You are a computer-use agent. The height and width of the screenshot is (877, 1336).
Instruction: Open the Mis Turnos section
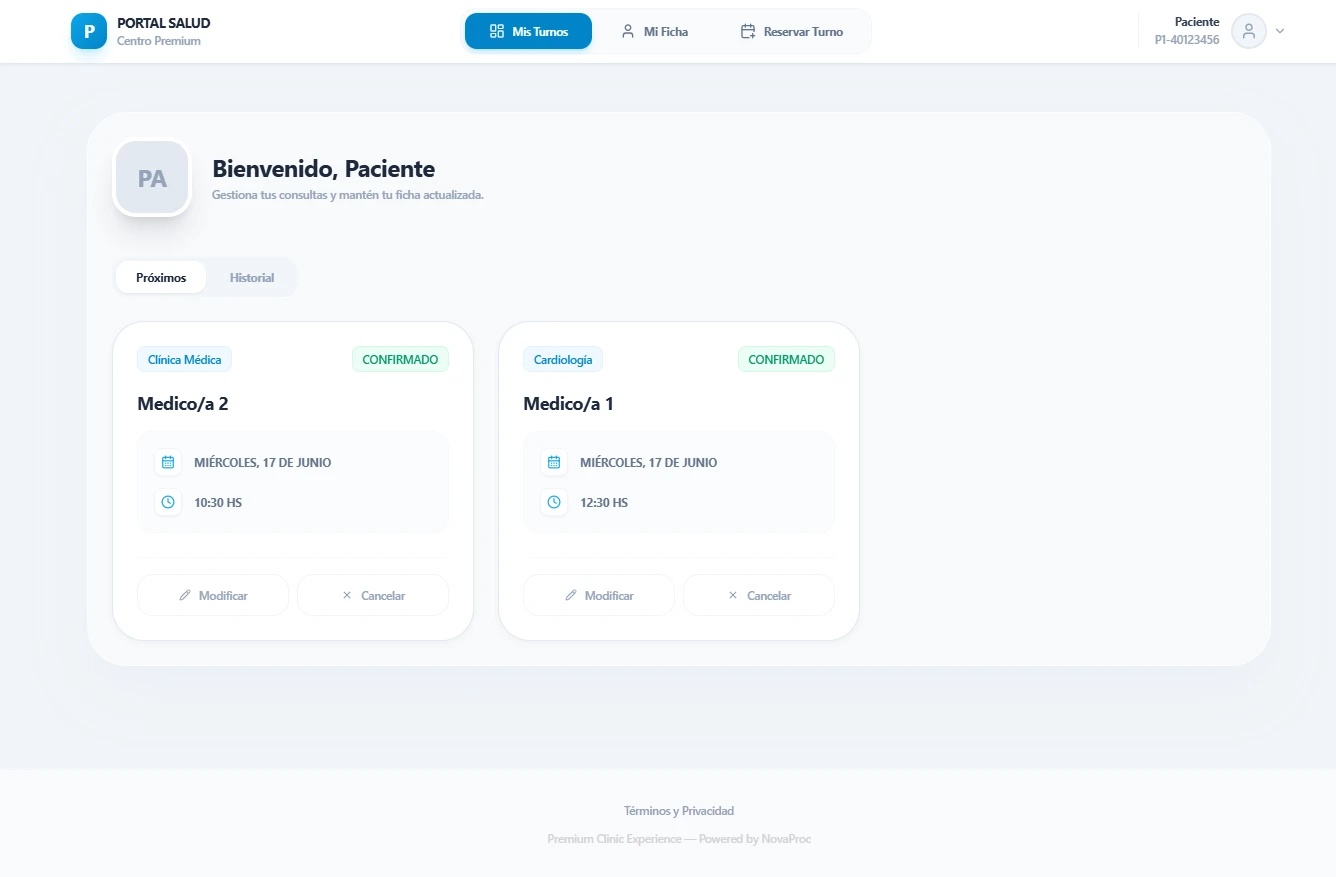pyautogui.click(x=528, y=31)
